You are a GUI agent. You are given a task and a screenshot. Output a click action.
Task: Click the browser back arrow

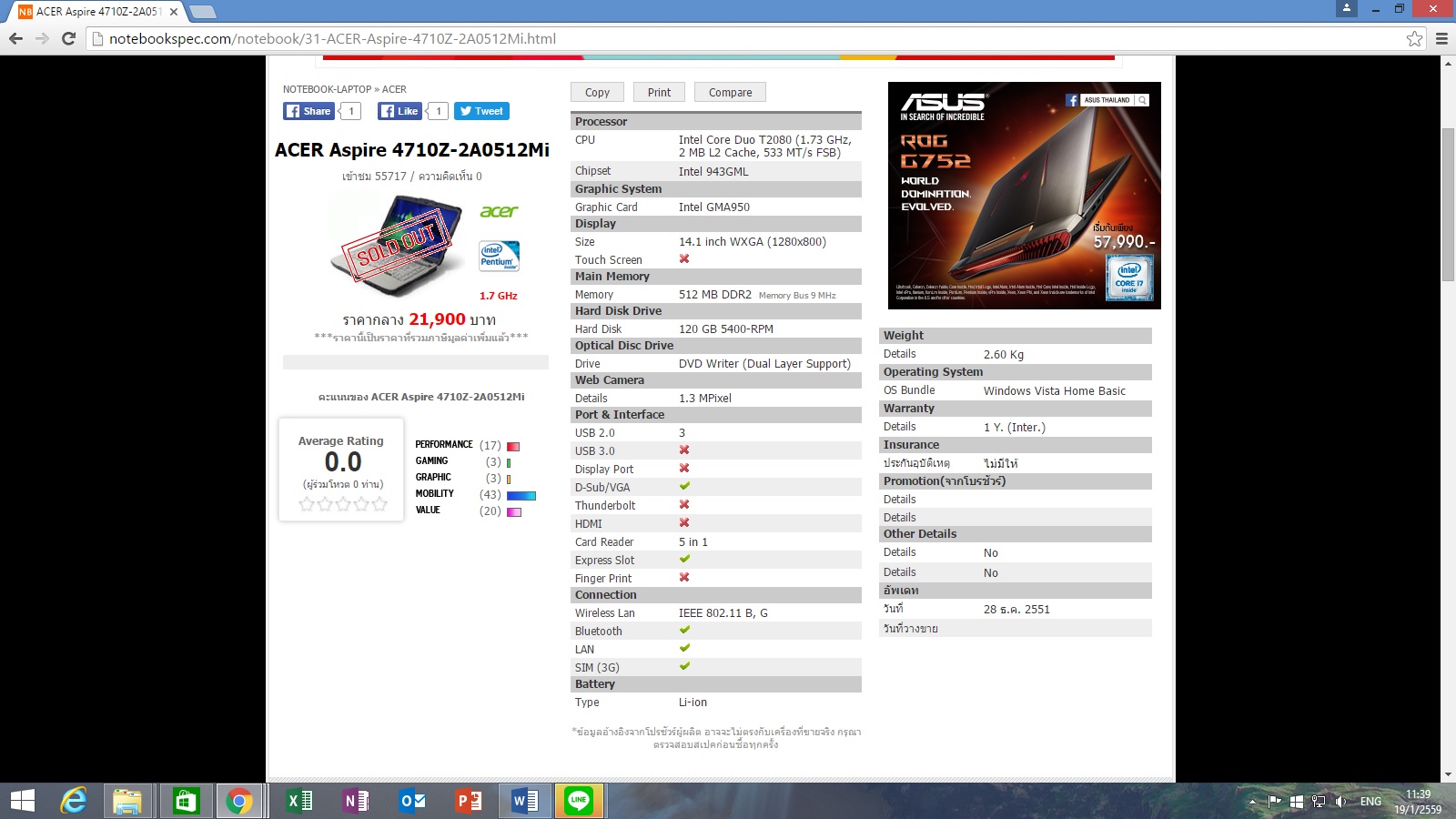15,38
